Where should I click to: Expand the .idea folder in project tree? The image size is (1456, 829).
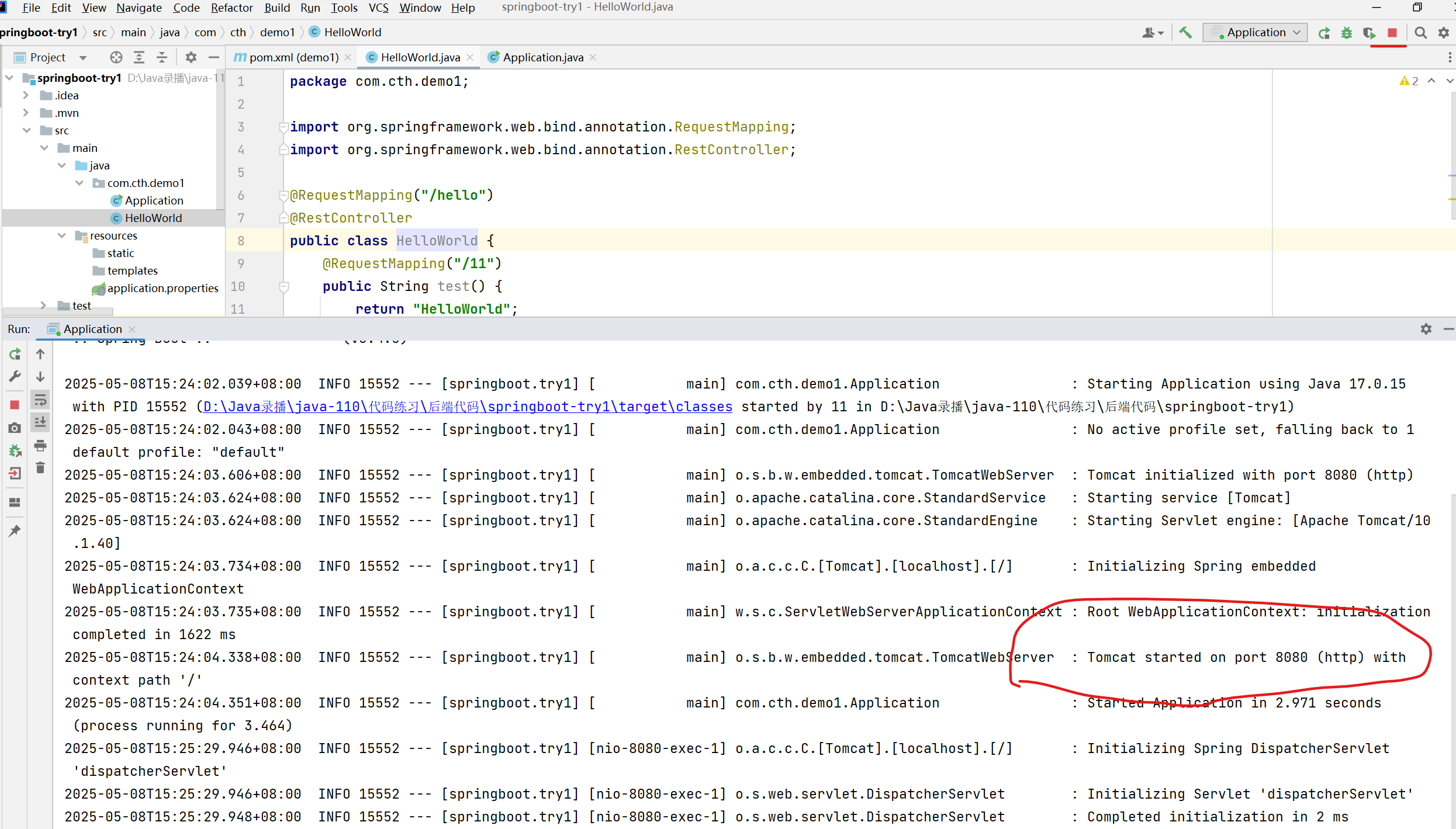click(26, 95)
